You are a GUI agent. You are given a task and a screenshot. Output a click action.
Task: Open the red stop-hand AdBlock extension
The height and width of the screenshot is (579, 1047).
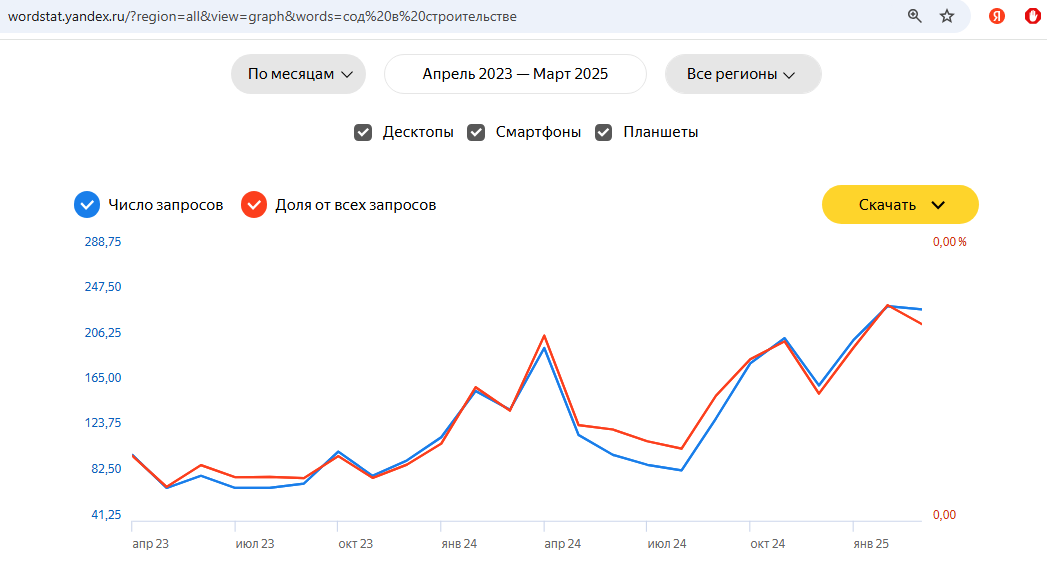(1032, 16)
